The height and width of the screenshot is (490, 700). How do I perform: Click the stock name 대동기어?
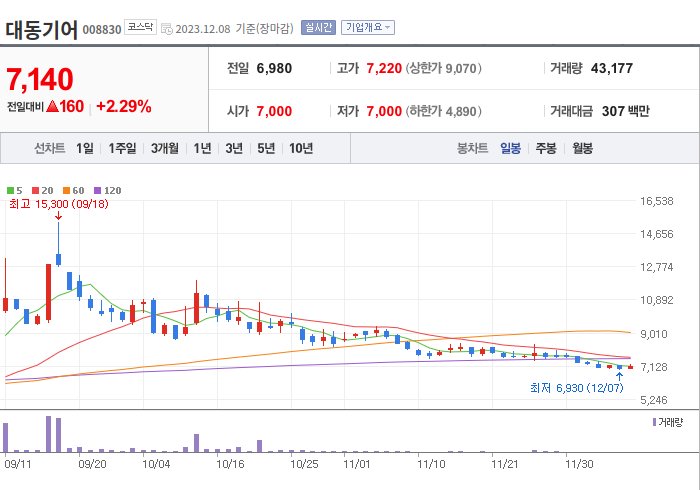(42, 30)
